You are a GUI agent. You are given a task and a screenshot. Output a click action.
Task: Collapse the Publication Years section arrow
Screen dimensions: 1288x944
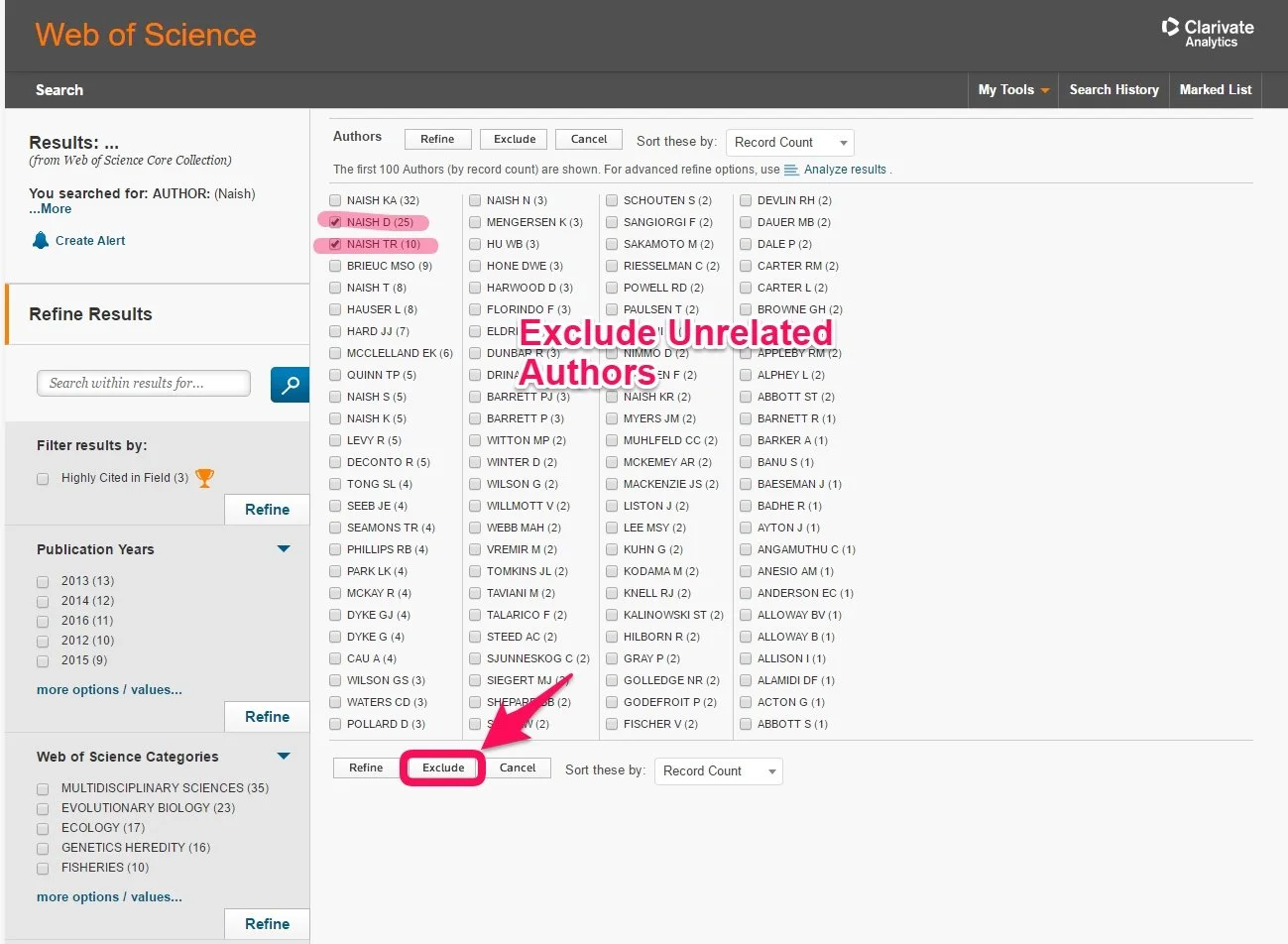(x=284, y=548)
